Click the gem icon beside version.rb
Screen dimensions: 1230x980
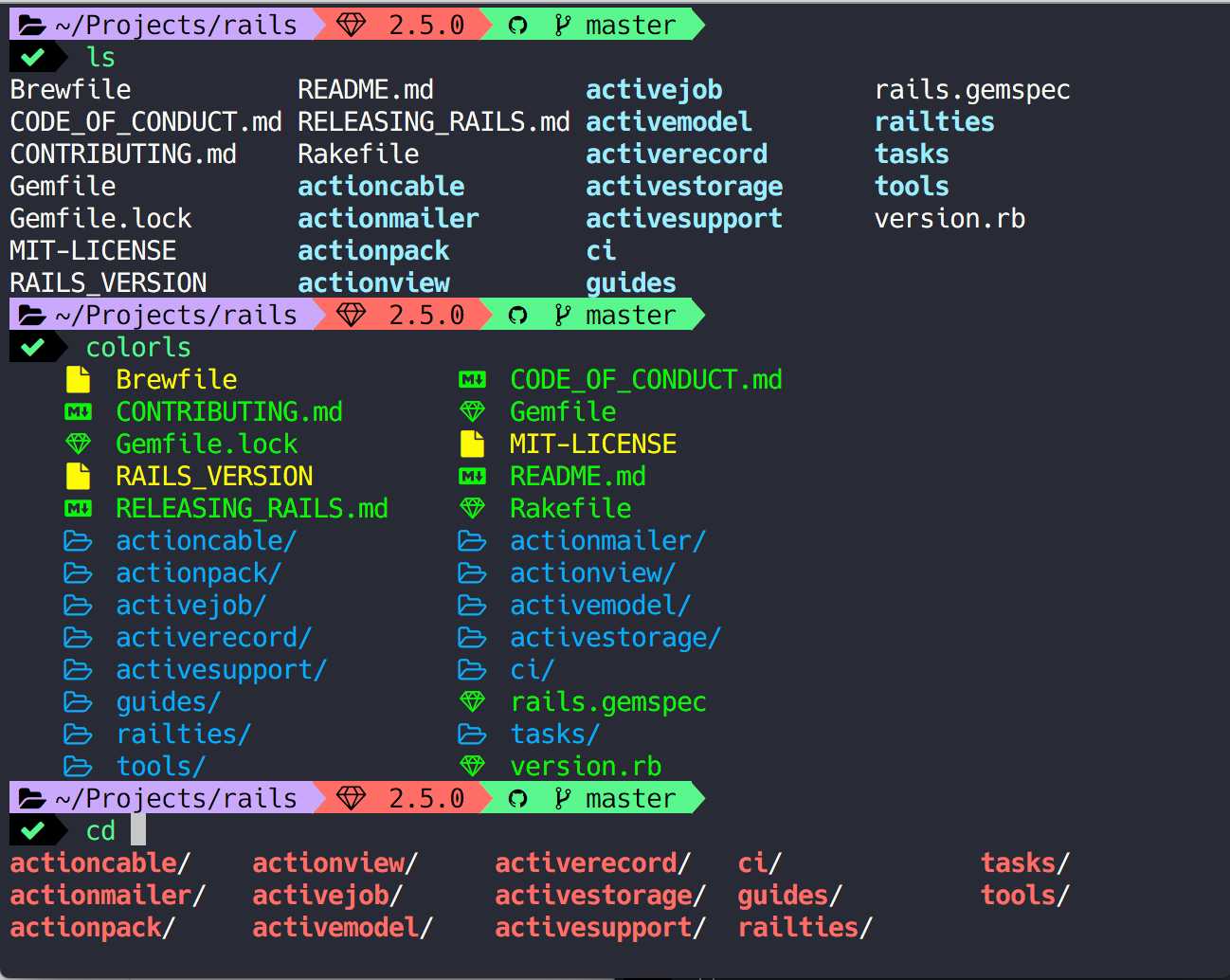pyautogui.click(x=473, y=766)
